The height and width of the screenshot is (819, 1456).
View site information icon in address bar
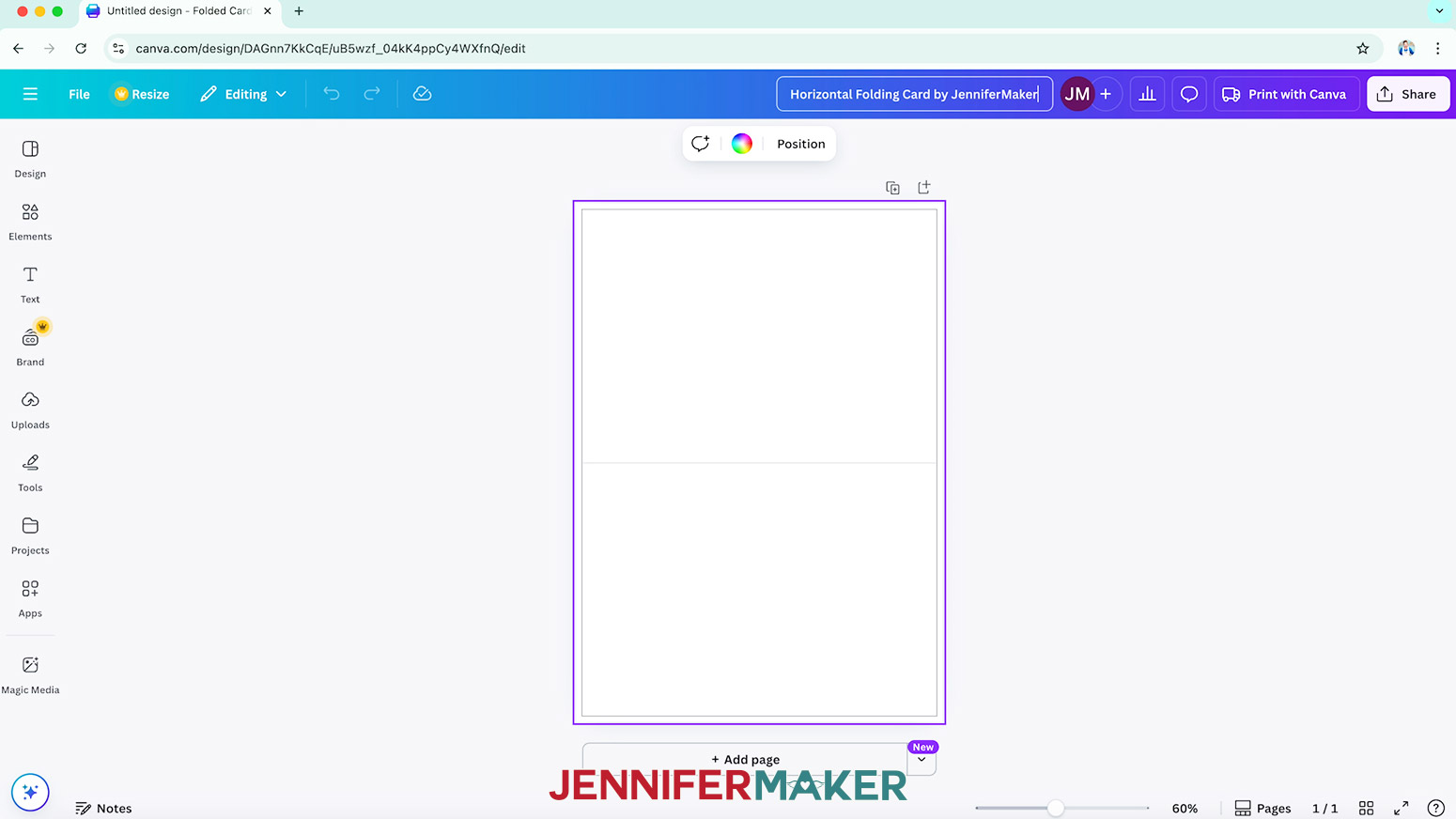tap(118, 48)
